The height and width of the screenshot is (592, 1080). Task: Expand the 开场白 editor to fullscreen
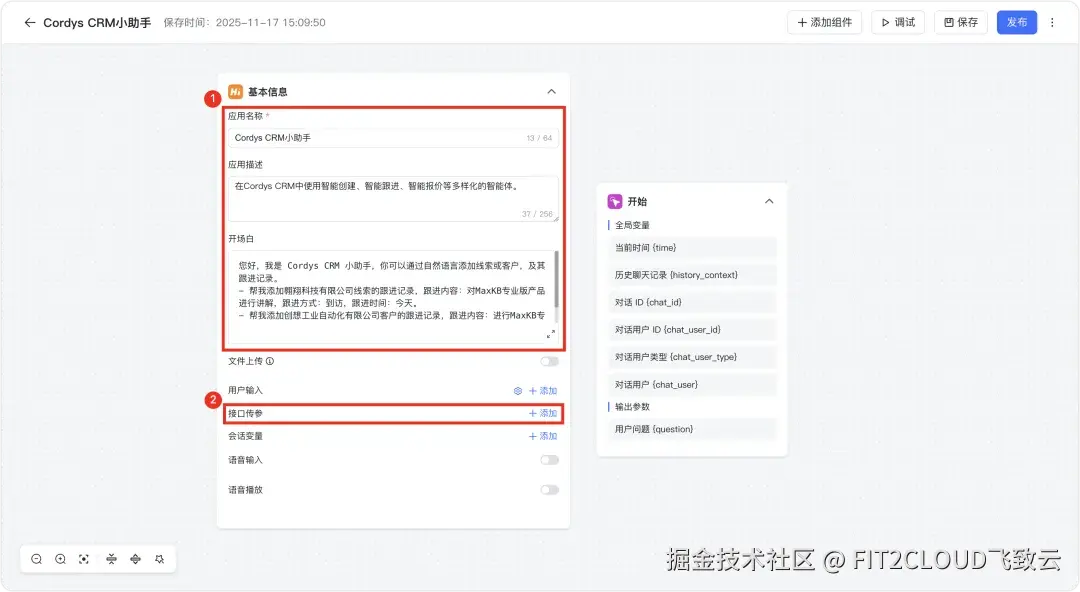pos(550,334)
